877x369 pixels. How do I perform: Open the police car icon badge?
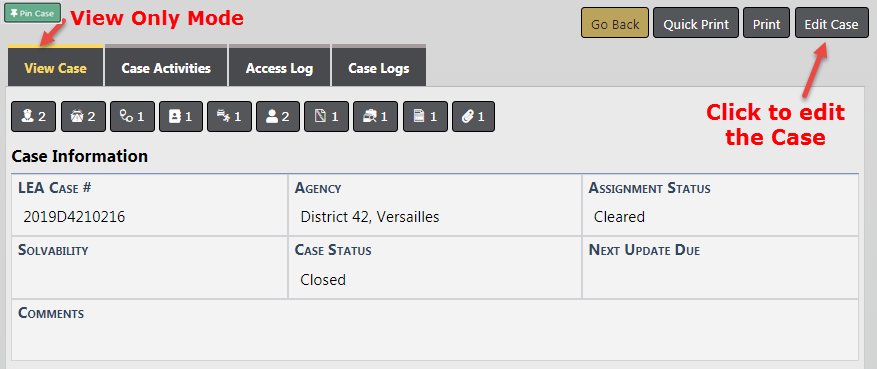83,116
